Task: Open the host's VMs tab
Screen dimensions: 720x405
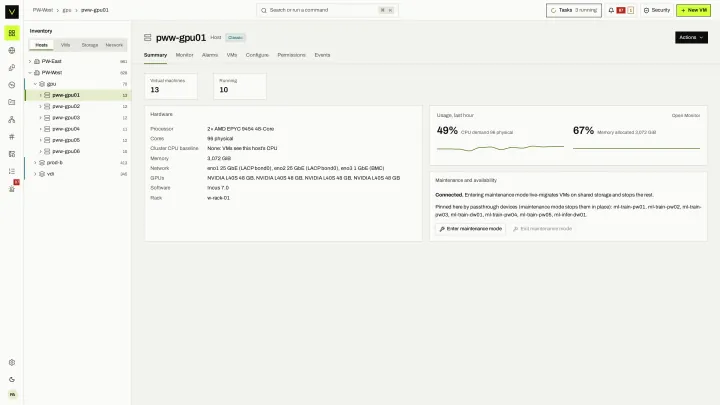Action: click(x=232, y=55)
